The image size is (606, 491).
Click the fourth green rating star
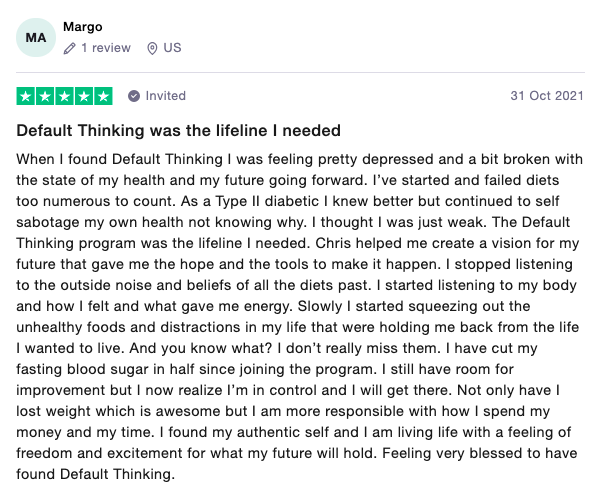click(83, 96)
